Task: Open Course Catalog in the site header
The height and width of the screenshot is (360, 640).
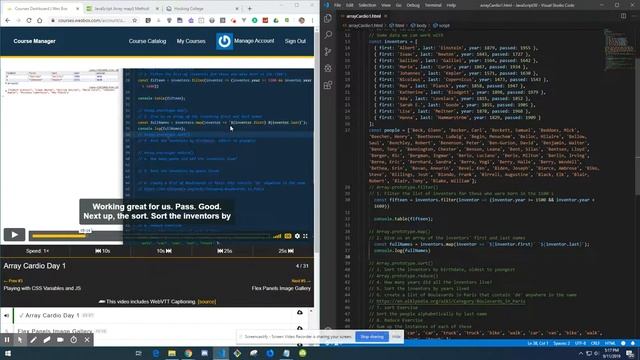Action: 147,41
